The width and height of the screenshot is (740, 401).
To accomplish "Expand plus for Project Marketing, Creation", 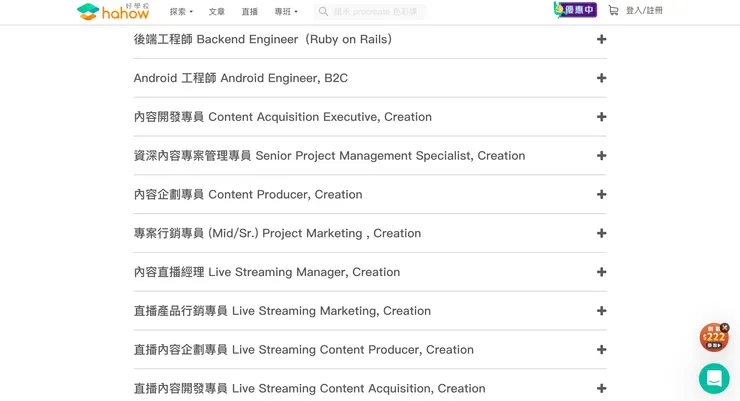I will (601, 233).
